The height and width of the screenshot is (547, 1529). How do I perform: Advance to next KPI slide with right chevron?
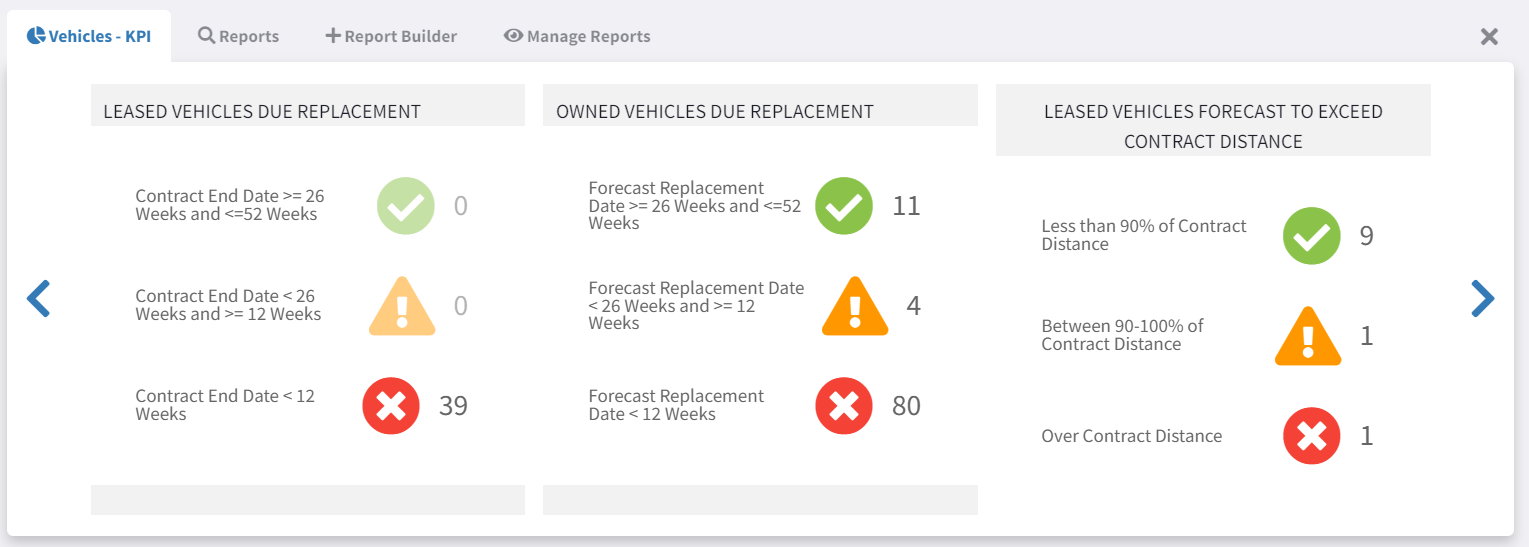(1483, 298)
